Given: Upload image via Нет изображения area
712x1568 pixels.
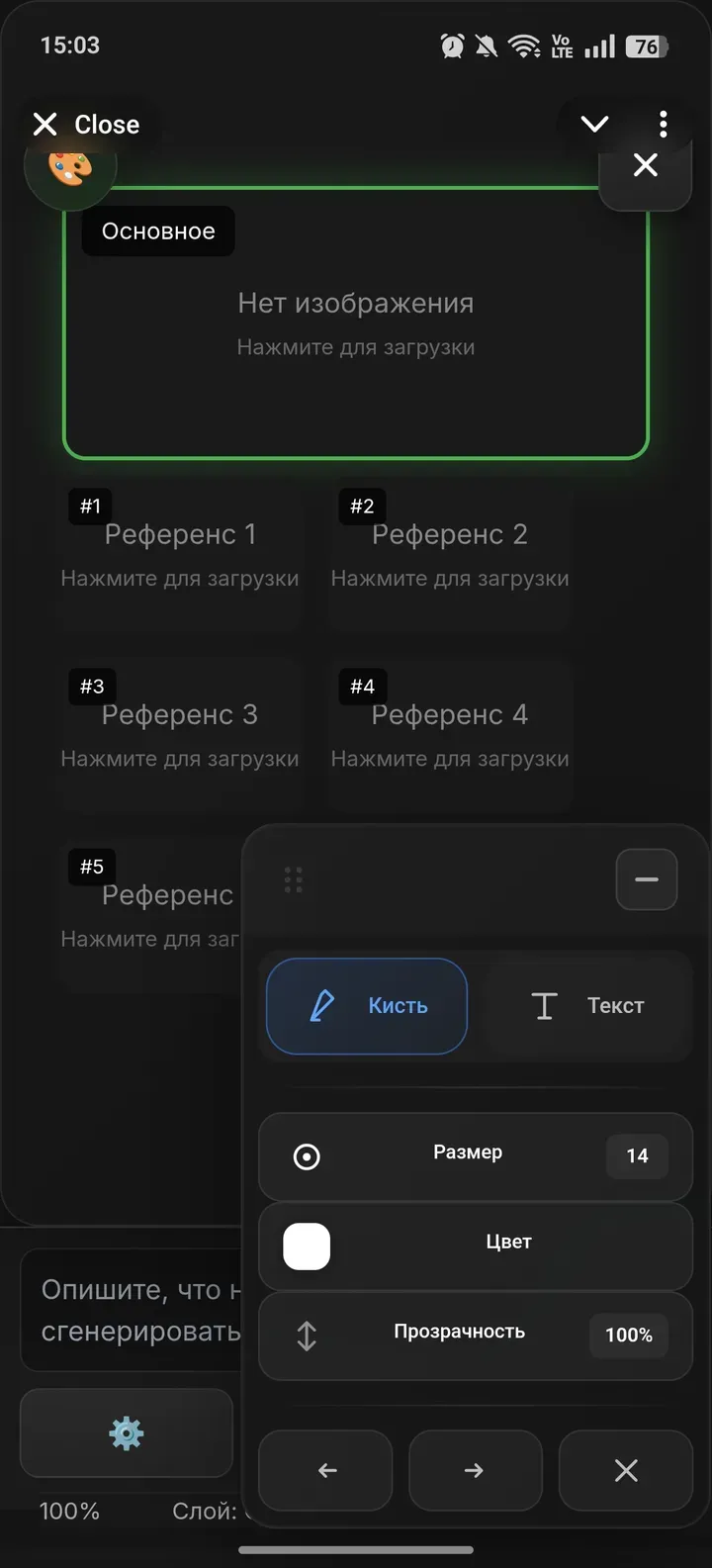Looking at the screenshot, I should [x=356, y=322].
